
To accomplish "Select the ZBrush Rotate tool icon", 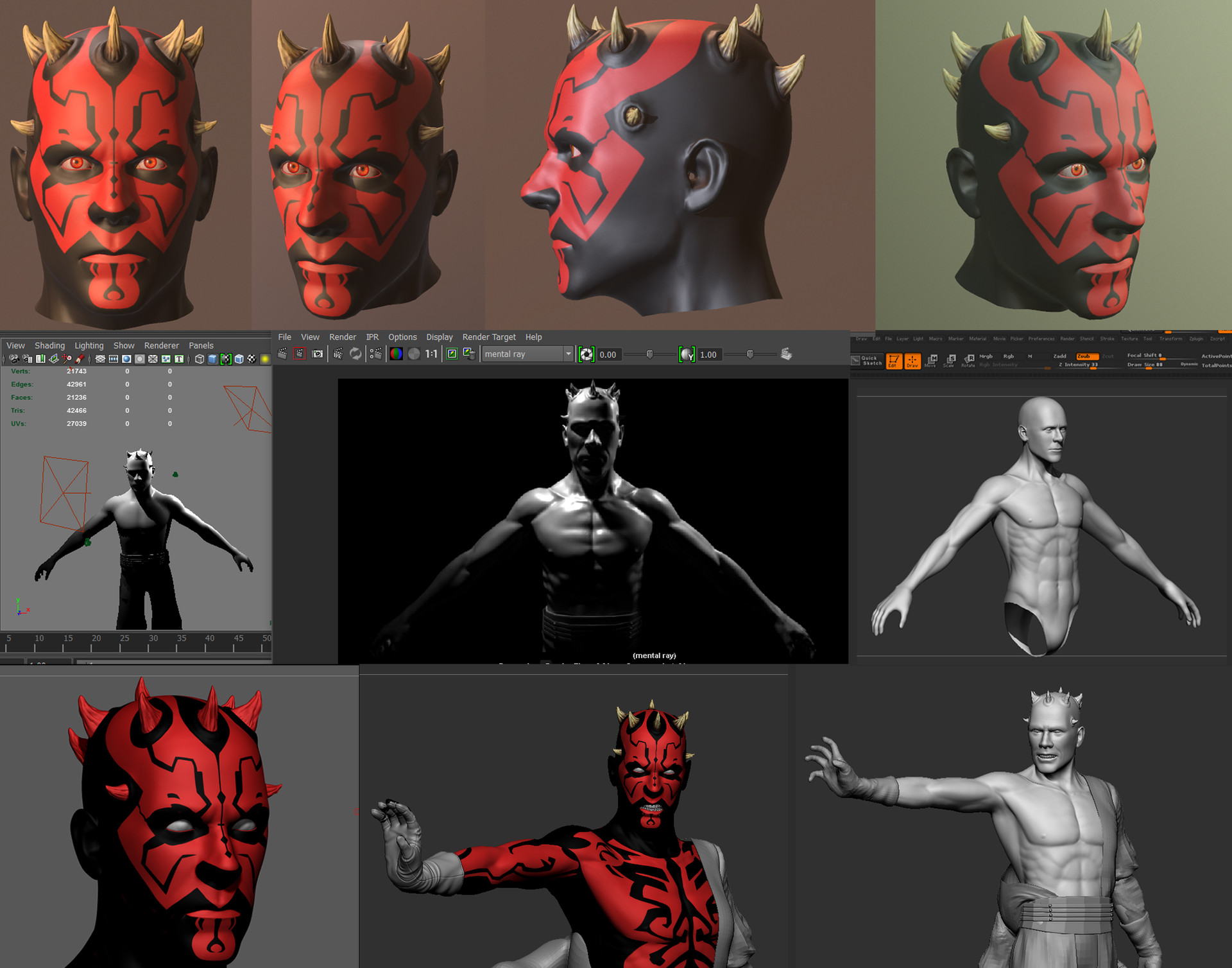I will pos(968,361).
